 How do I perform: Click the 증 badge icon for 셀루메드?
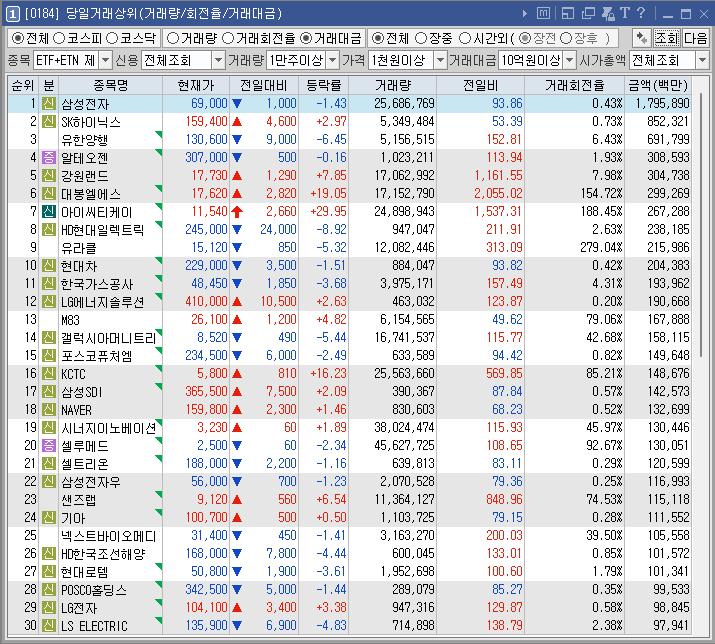pos(49,445)
